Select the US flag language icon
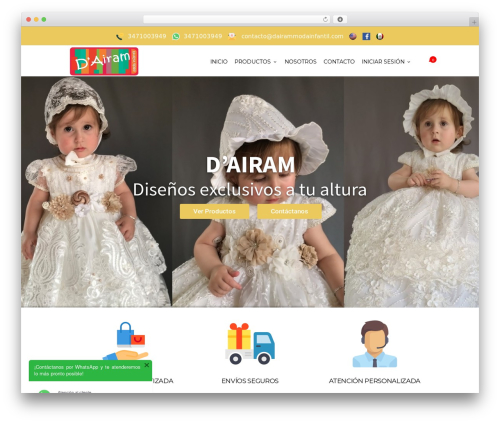This screenshot has width=500, height=423. click(353, 36)
